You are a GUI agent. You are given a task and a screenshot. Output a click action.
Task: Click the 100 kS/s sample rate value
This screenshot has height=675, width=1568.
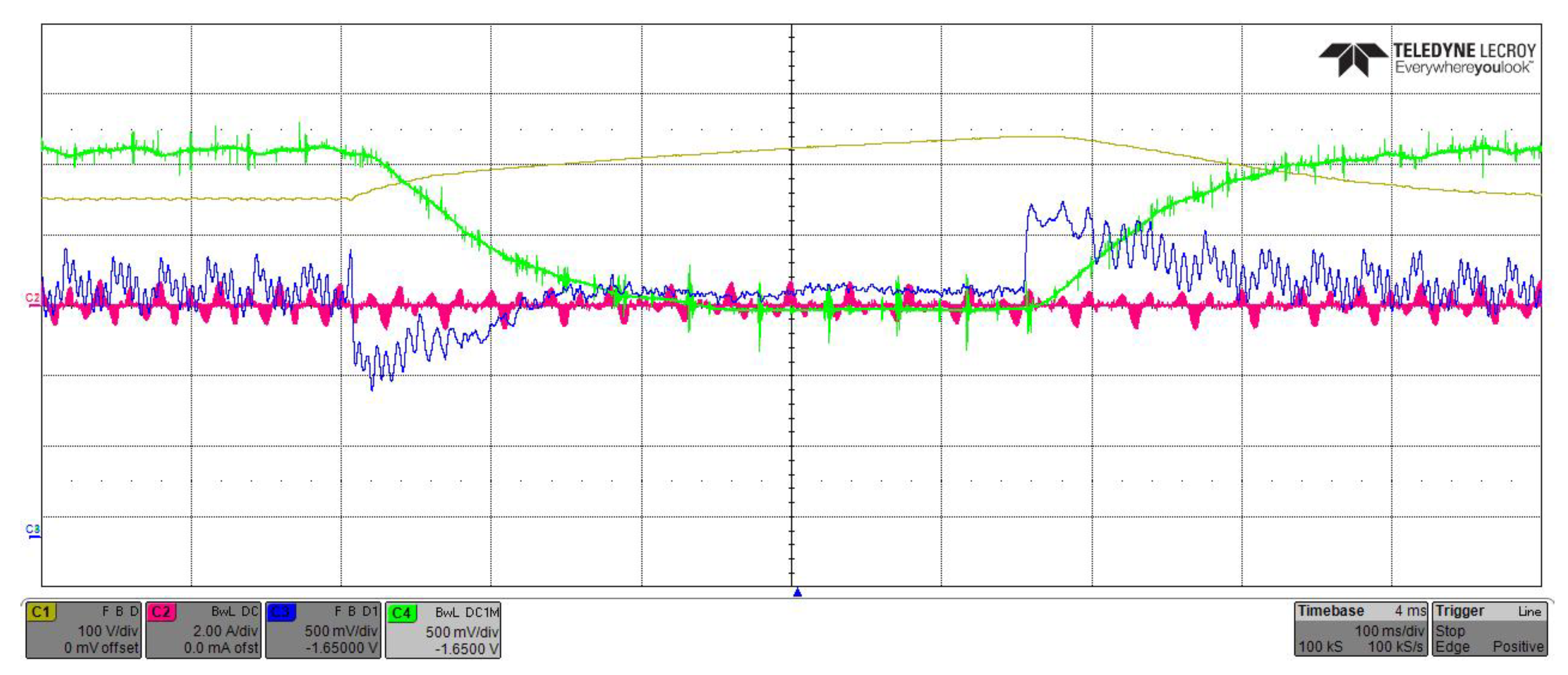1395,646
